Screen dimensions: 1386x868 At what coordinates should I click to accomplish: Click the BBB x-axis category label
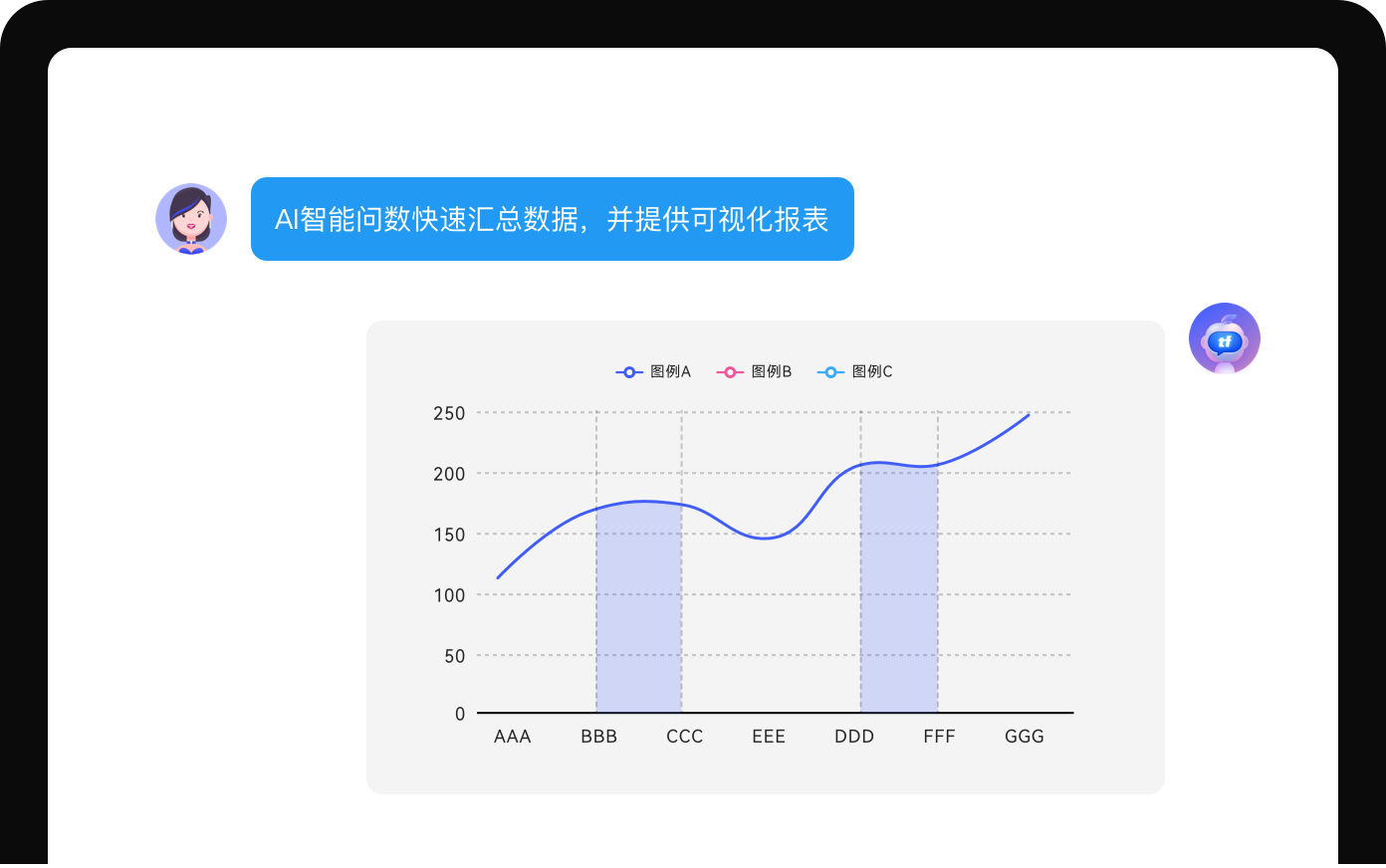point(598,737)
